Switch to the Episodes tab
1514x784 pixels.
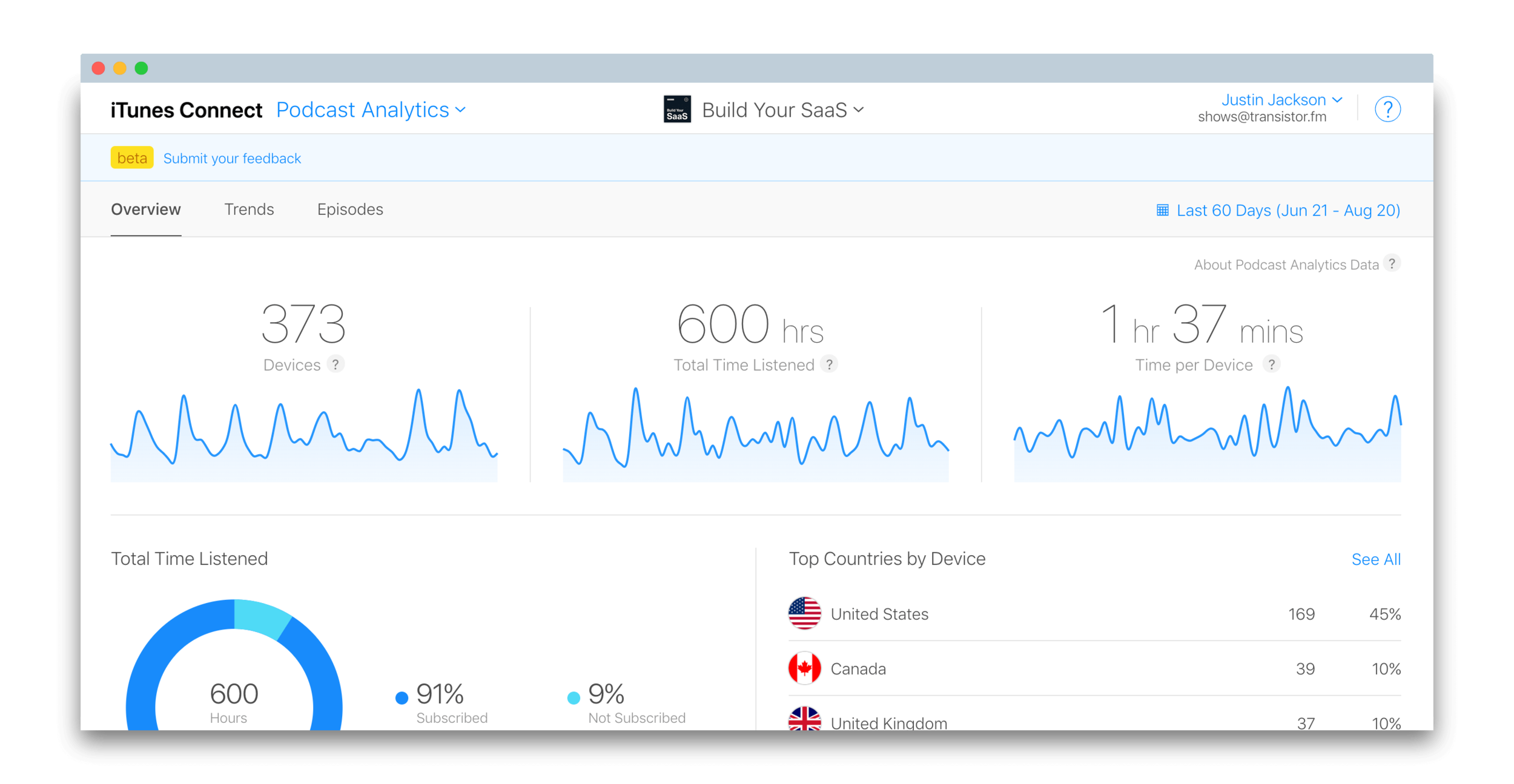point(350,209)
